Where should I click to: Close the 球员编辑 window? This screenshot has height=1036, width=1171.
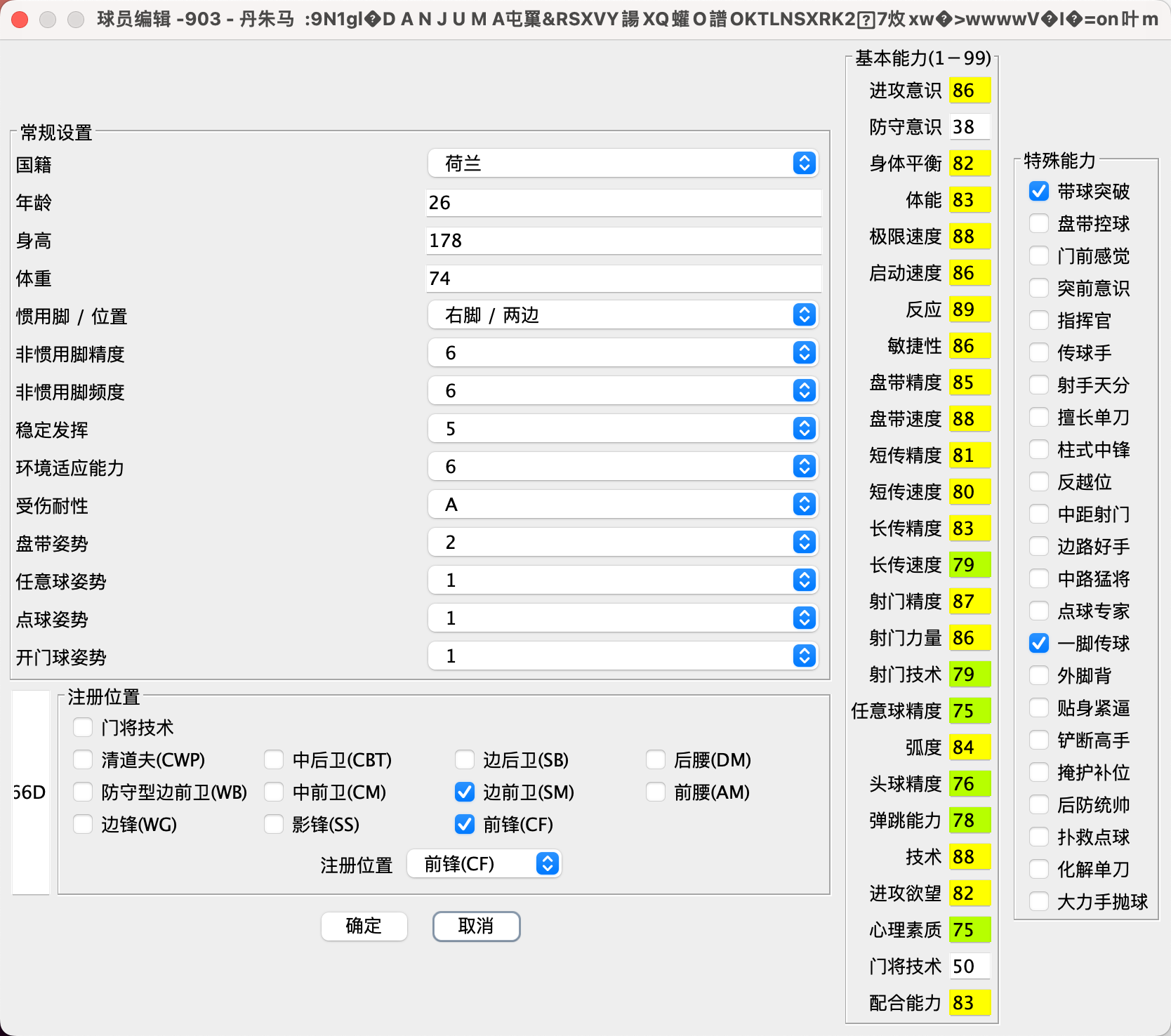(20, 19)
